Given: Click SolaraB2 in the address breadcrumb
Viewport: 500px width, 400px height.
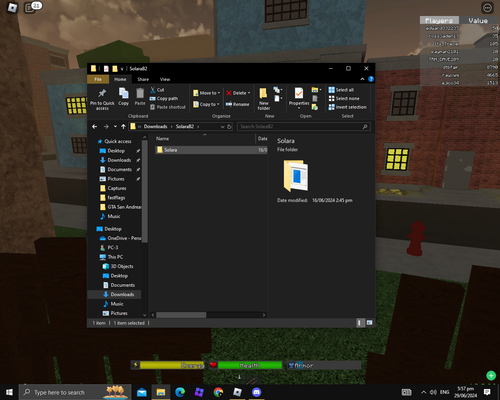Looking at the screenshot, I should tap(185, 127).
